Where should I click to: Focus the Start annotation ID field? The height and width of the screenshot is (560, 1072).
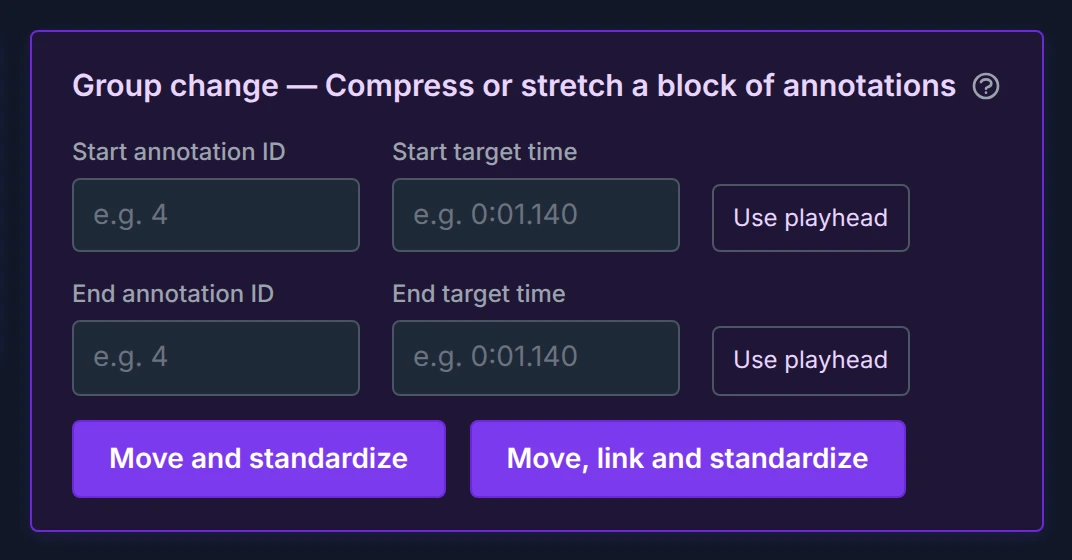point(216,215)
